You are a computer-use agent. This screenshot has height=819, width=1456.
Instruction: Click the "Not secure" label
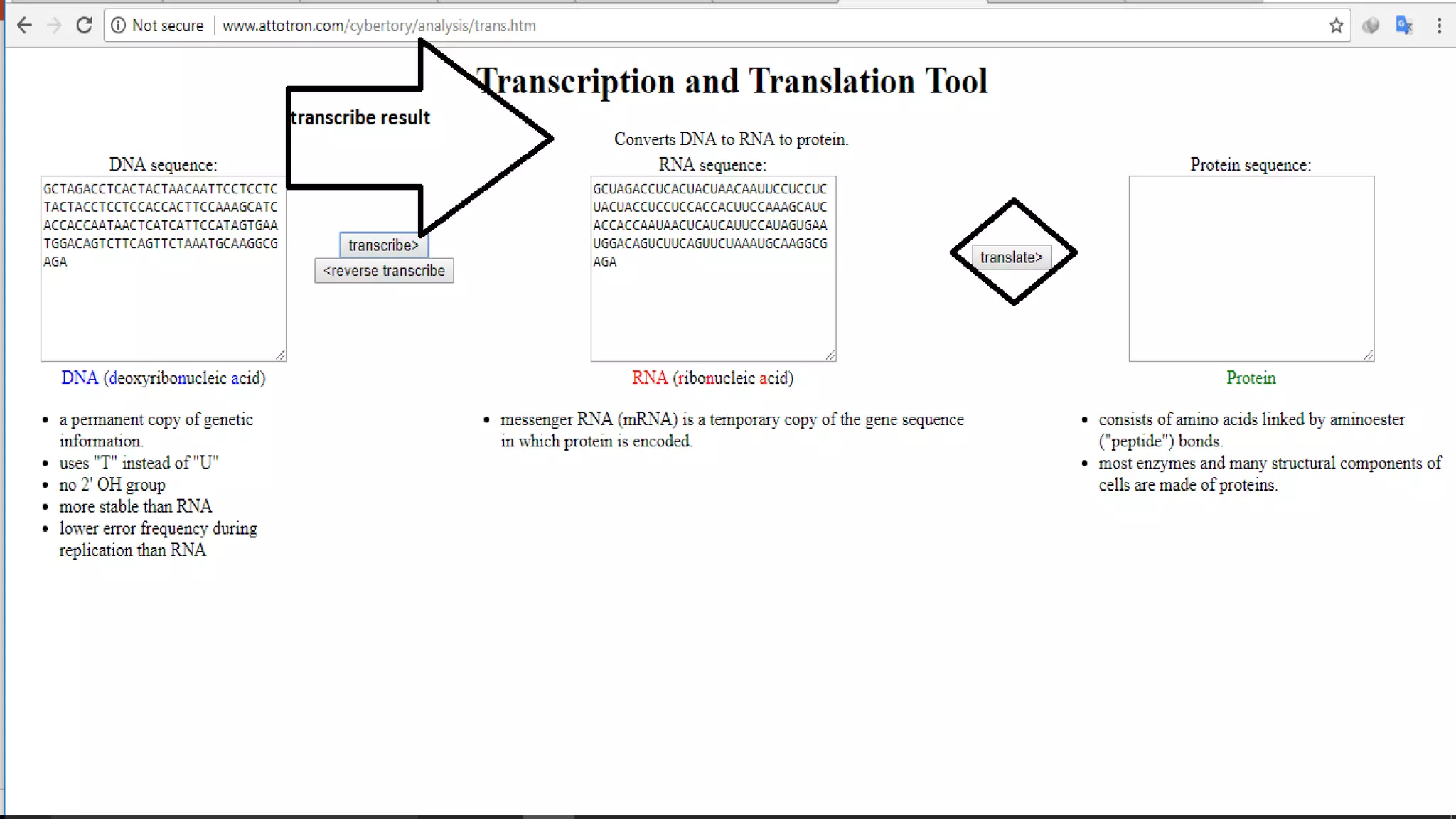[x=168, y=26]
